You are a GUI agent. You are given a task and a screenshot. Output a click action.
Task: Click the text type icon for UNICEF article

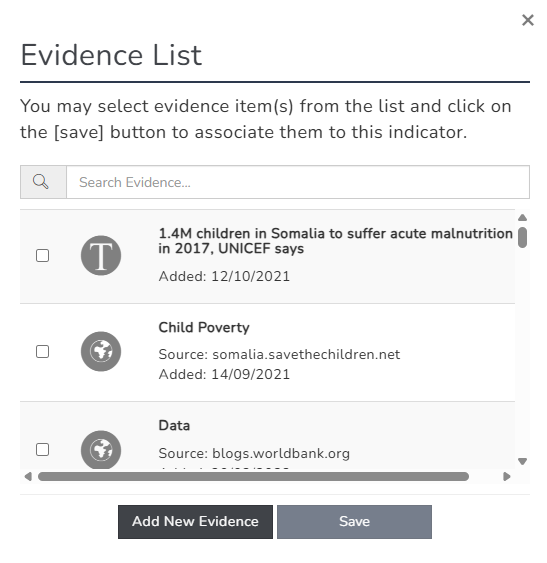point(101,256)
